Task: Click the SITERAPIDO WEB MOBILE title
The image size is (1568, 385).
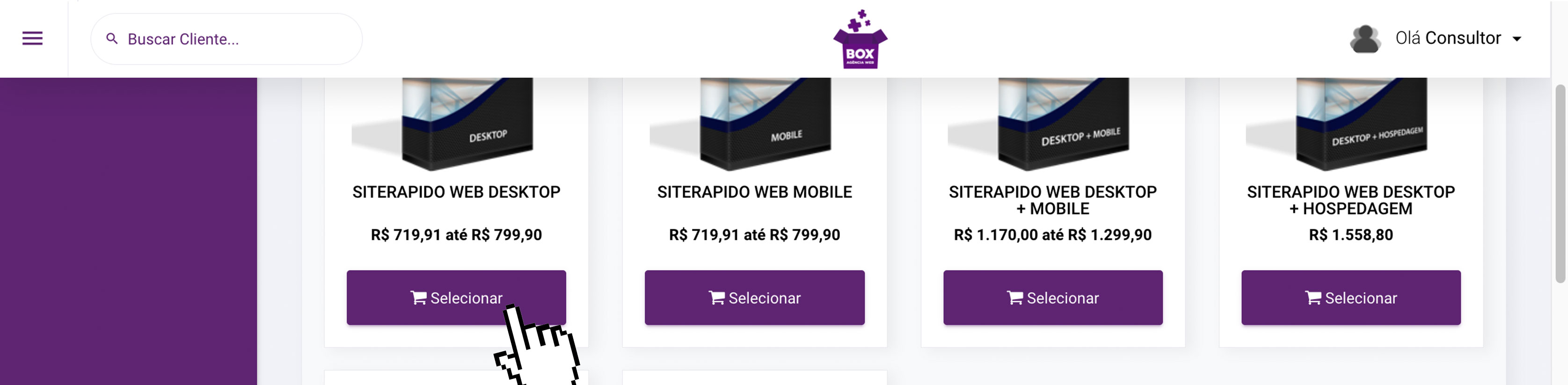Action: coord(754,192)
